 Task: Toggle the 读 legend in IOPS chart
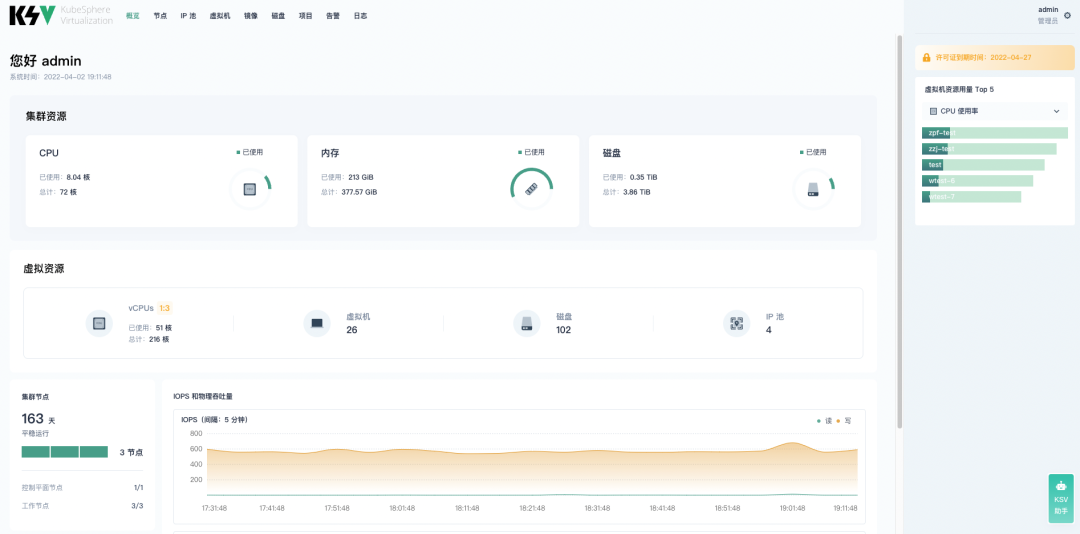pyautogui.click(x=824, y=420)
